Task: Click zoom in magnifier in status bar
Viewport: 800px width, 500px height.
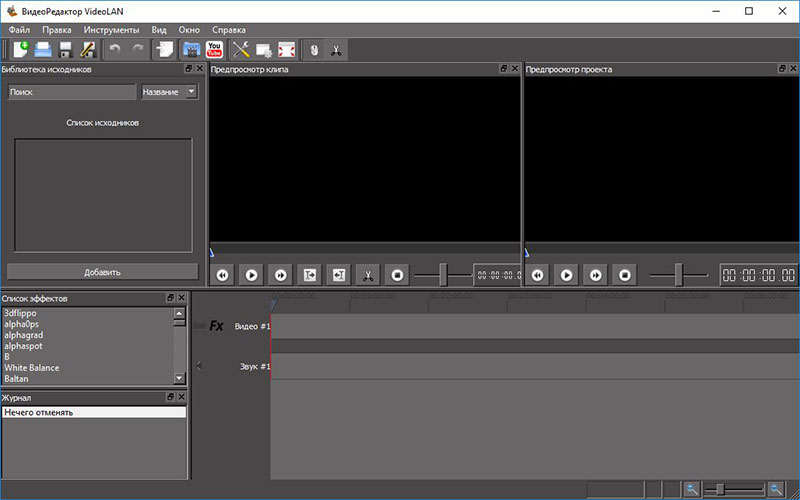Action: tap(776, 490)
